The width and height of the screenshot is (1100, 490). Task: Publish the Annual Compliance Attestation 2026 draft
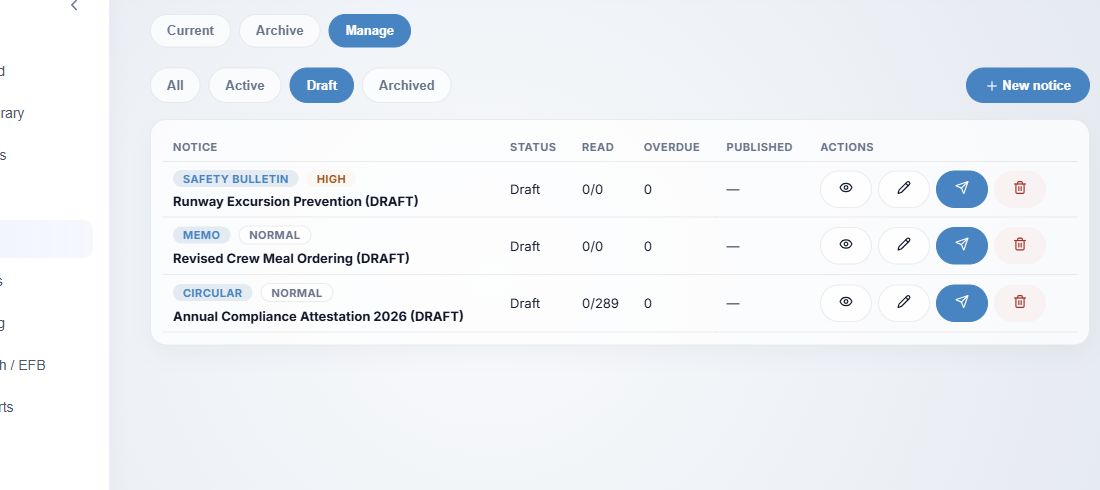(x=962, y=303)
